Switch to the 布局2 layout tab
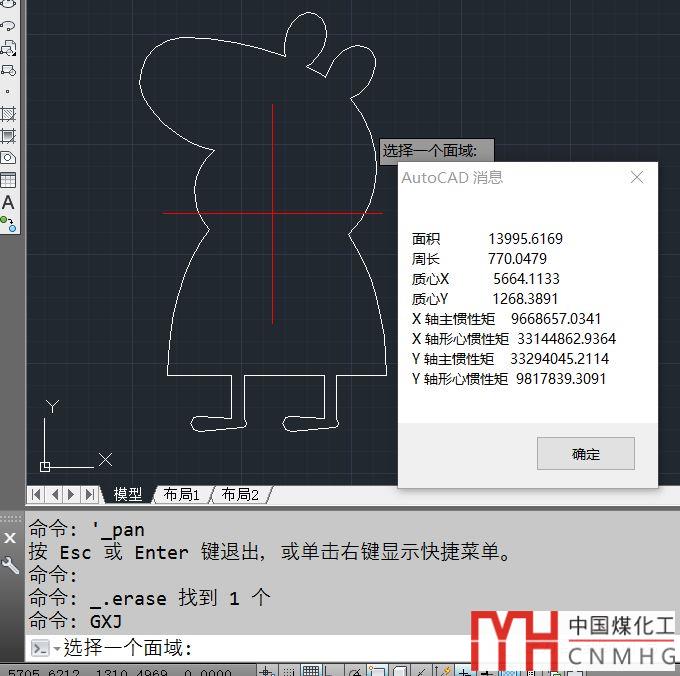The image size is (680, 676). pyautogui.click(x=240, y=495)
